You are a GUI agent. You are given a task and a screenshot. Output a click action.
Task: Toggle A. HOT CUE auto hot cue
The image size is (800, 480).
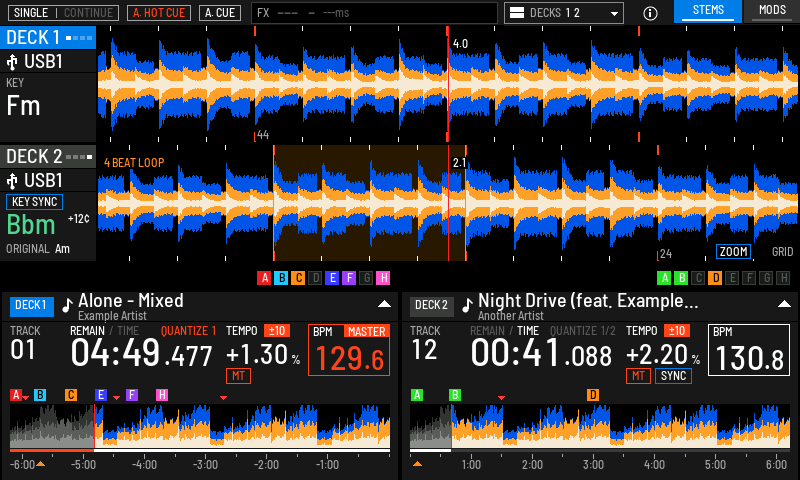point(159,13)
